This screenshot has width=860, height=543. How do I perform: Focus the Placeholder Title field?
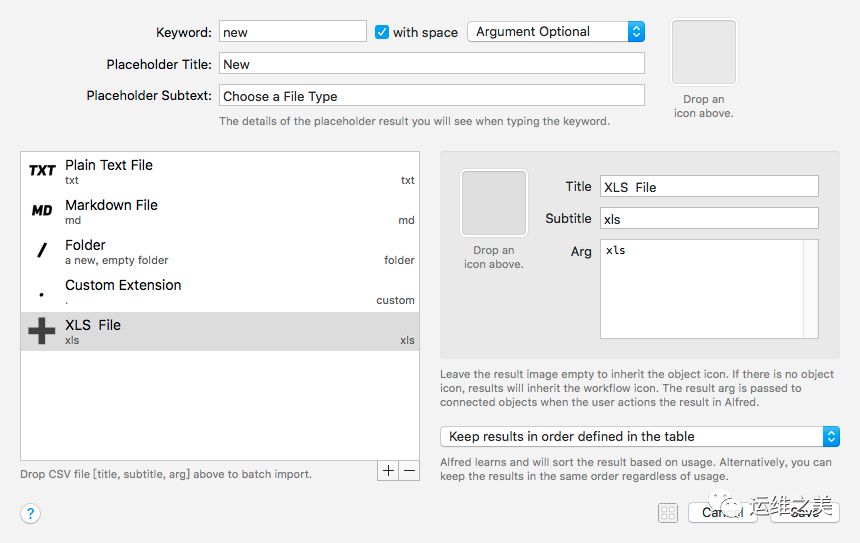pyautogui.click(x=431, y=64)
